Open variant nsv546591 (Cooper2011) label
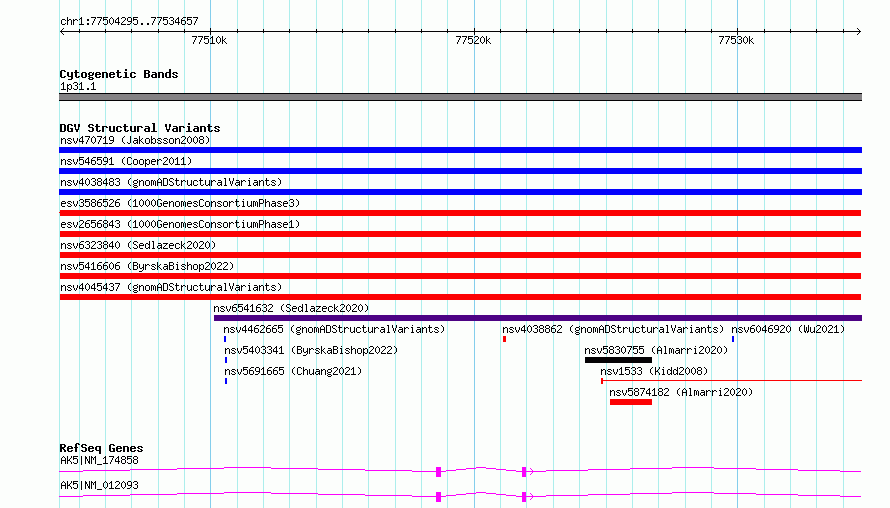This screenshot has width=890, height=508. 126,161
